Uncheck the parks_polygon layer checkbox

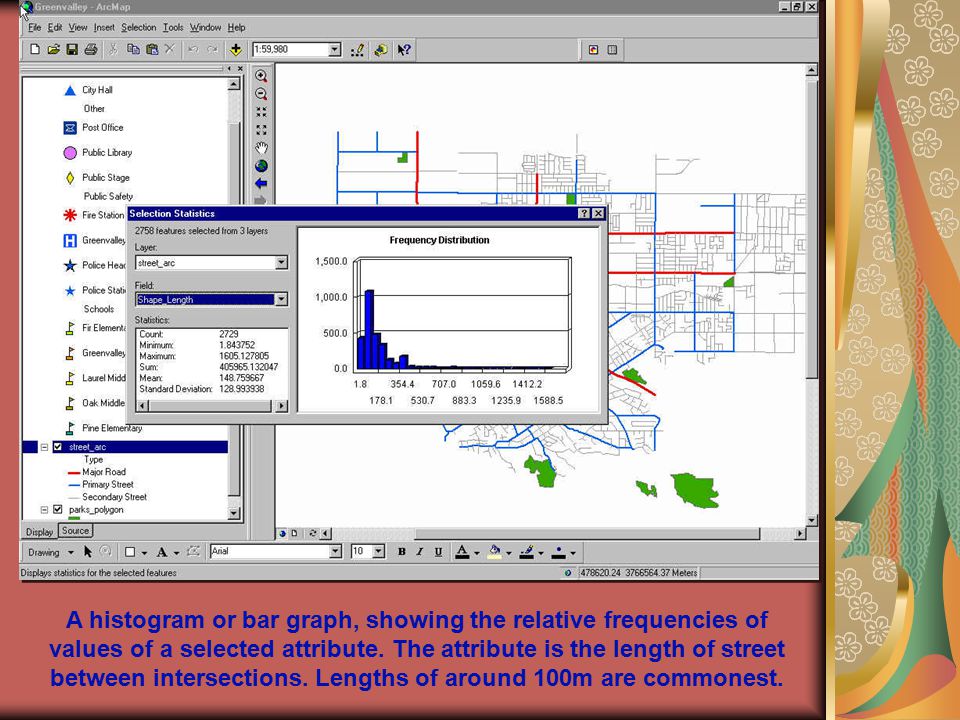point(58,509)
